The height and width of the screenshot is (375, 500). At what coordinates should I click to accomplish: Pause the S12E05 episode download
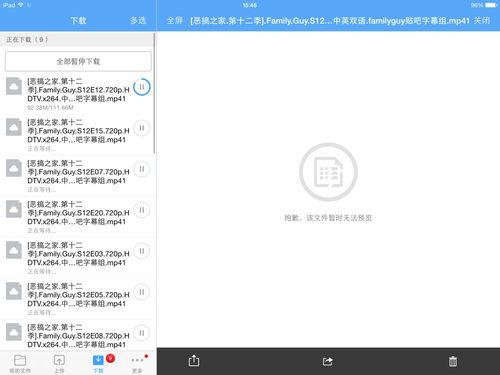pyautogui.click(x=142, y=292)
